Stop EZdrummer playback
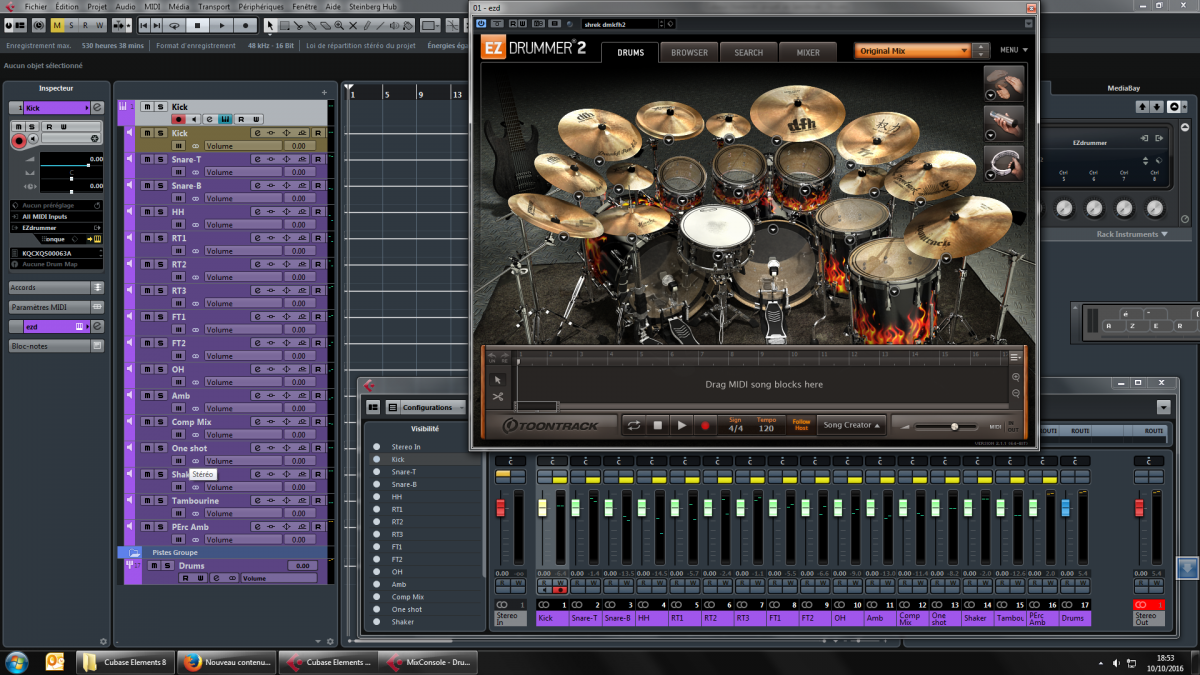The height and width of the screenshot is (675, 1200). click(657, 425)
